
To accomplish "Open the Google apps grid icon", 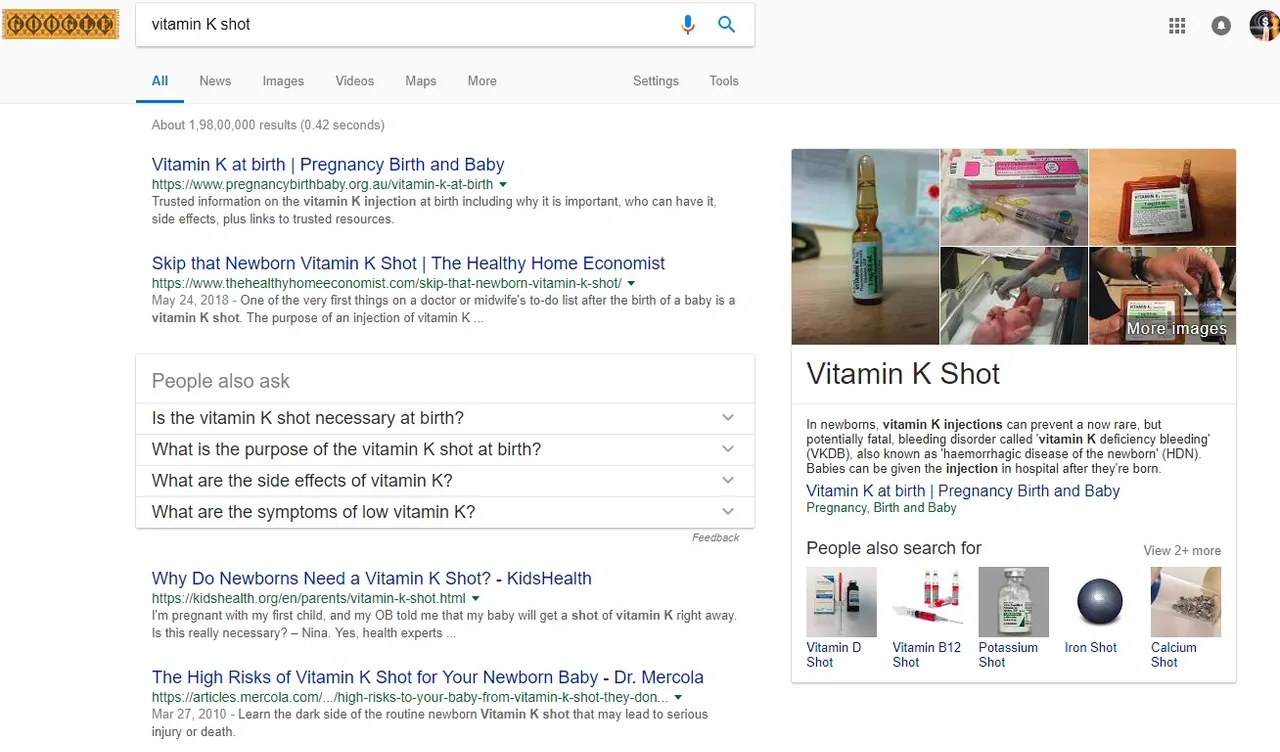I will pyautogui.click(x=1177, y=26).
